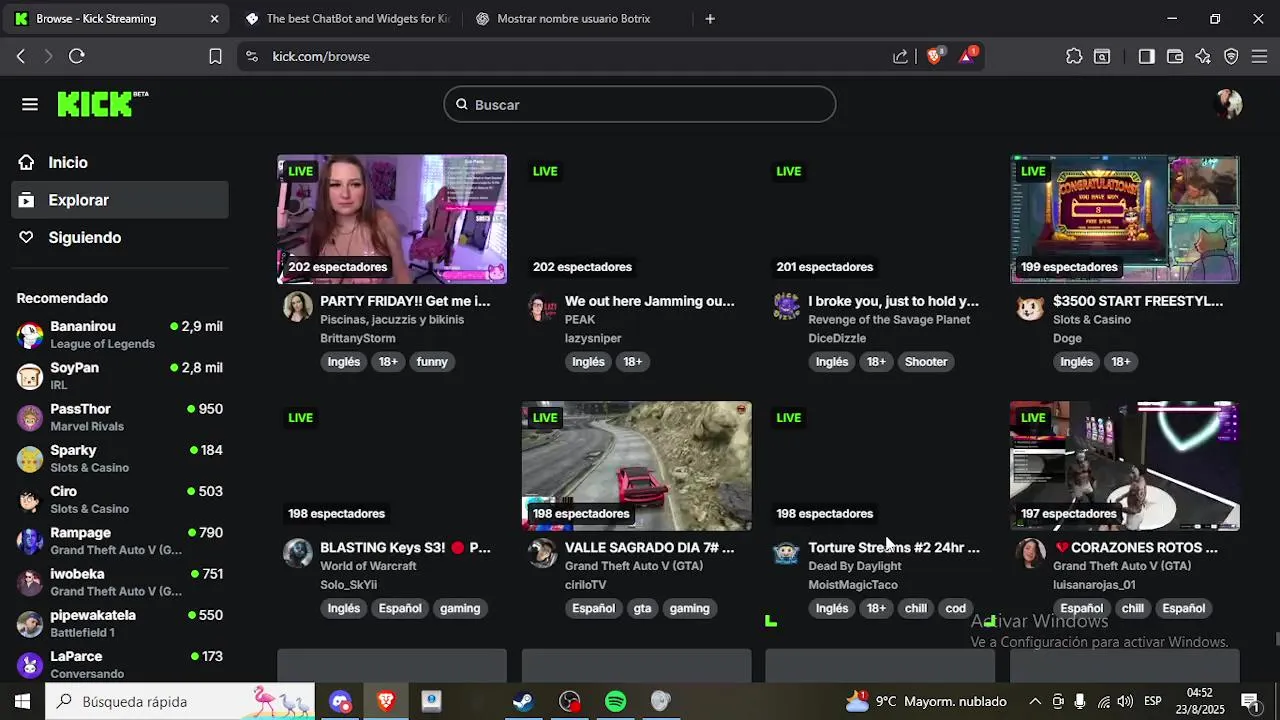Open CORAZONES ROTOS stream thumbnail
The width and height of the screenshot is (1280, 720).
pyautogui.click(x=1125, y=466)
